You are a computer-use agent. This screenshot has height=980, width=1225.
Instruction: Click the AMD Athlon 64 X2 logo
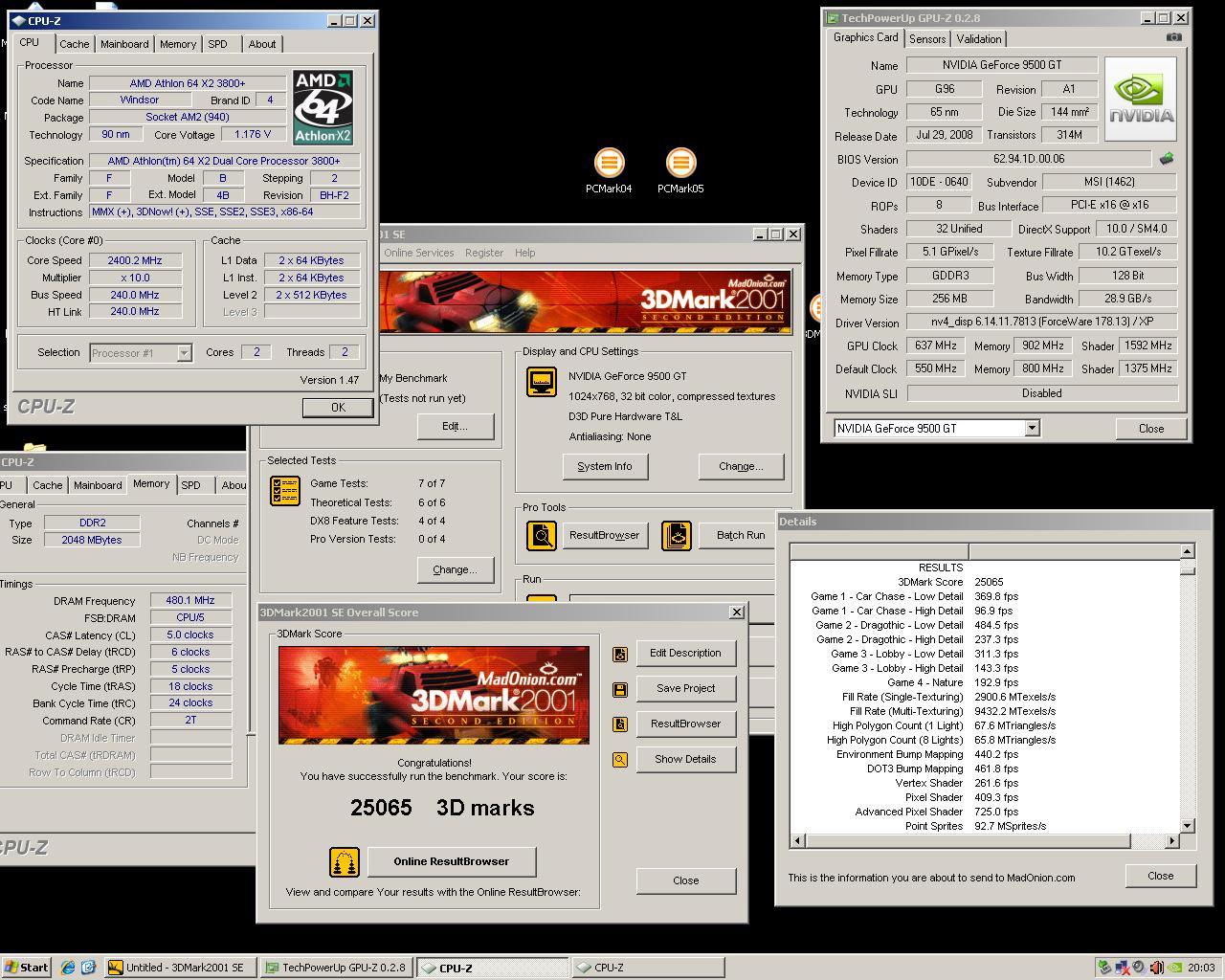point(323,107)
